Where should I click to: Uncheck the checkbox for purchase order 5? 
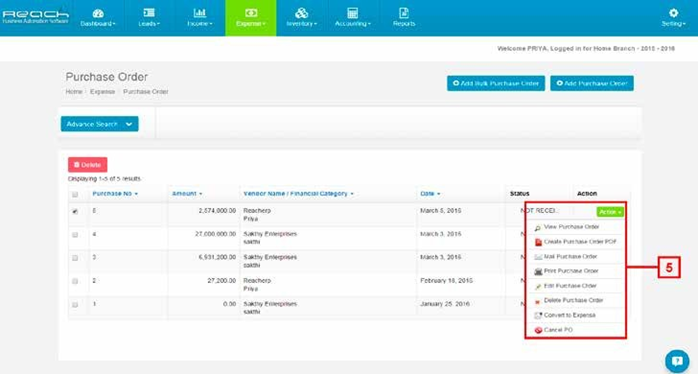(75, 211)
